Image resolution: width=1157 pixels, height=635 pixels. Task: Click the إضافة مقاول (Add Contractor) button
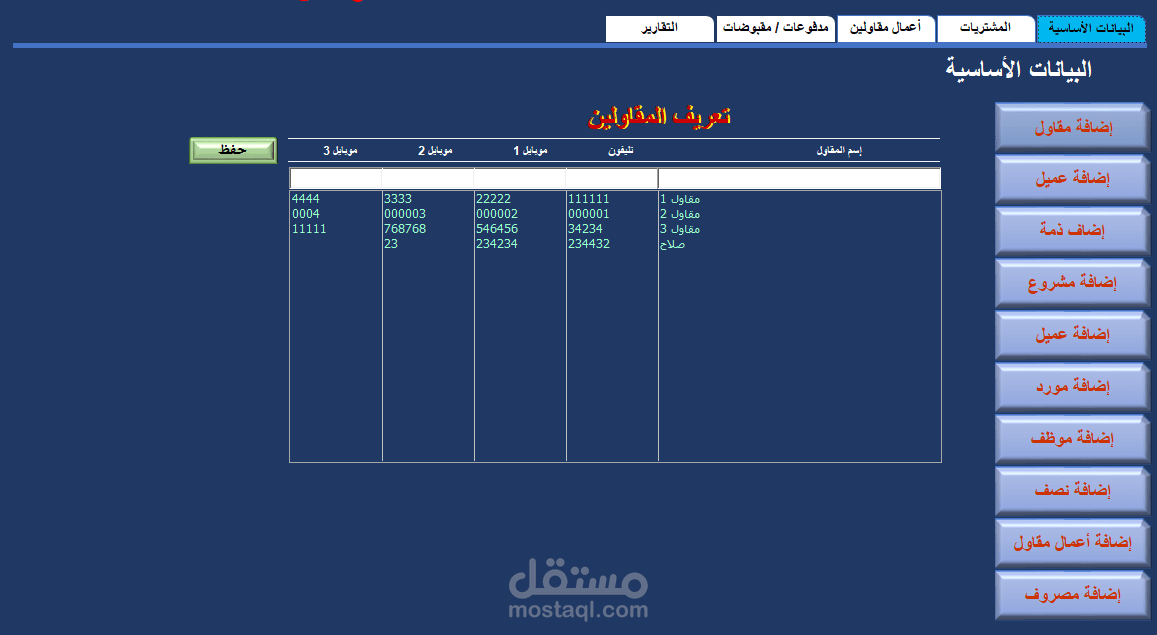pos(1070,125)
